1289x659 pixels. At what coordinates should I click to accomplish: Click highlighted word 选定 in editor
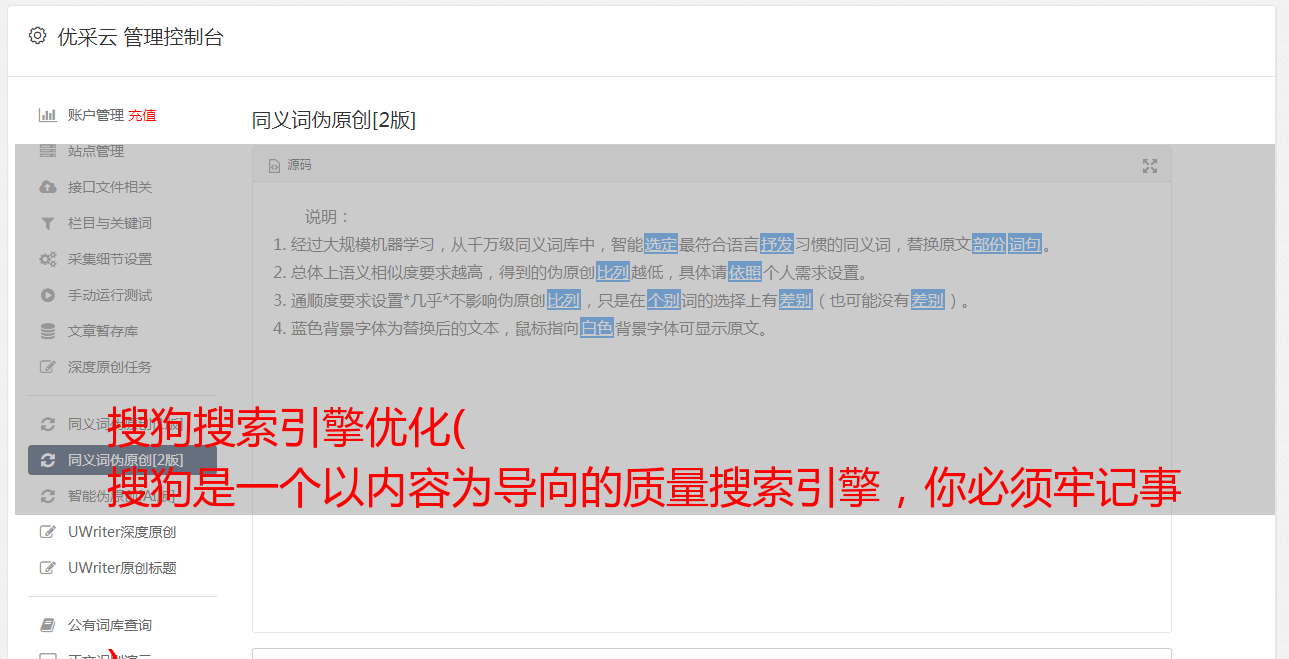click(x=661, y=244)
